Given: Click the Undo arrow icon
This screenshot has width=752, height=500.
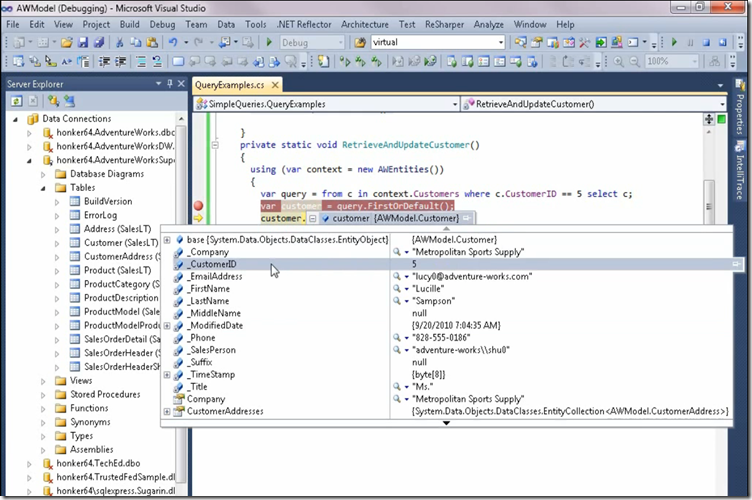Looking at the screenshot, I should click(173, 43).
